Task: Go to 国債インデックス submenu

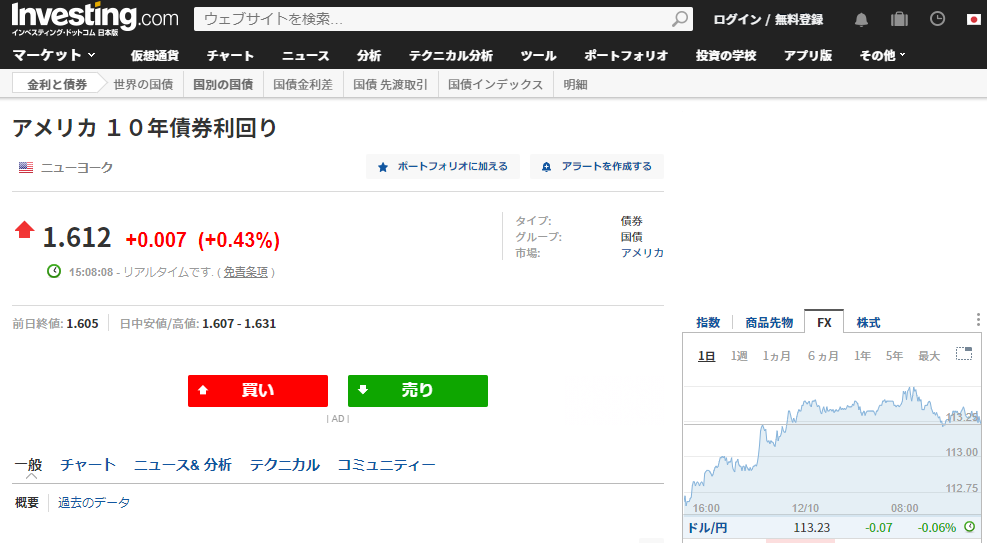Action: [x=495, y=84]
